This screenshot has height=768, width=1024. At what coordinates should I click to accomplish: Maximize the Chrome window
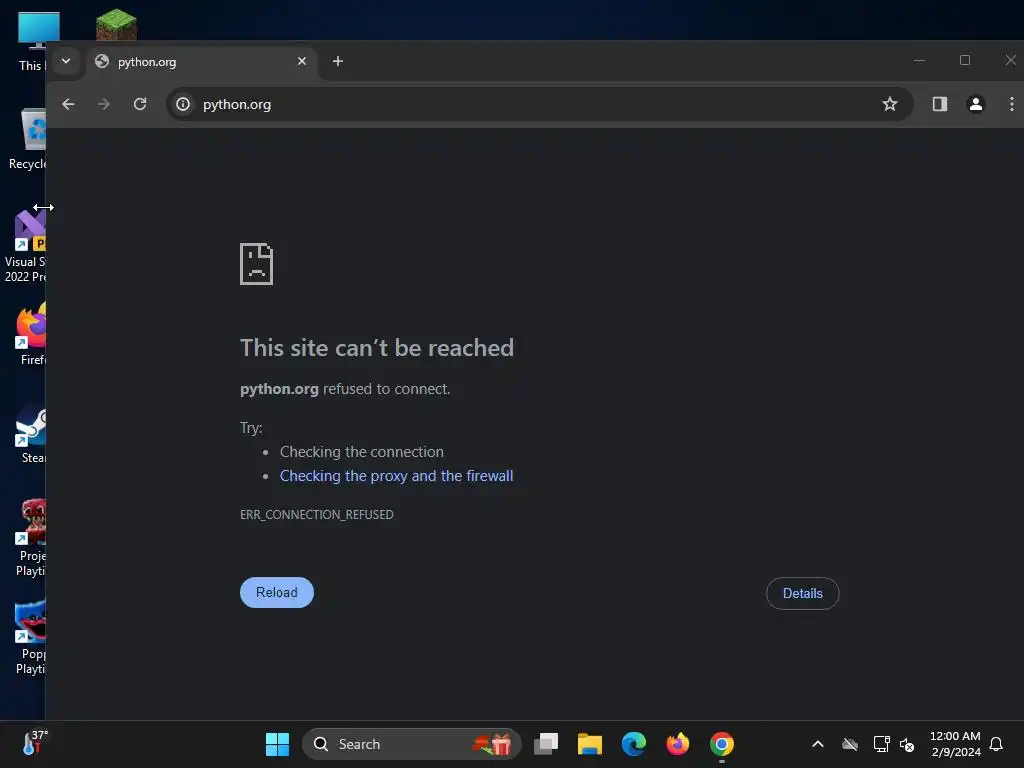point(965,60)
